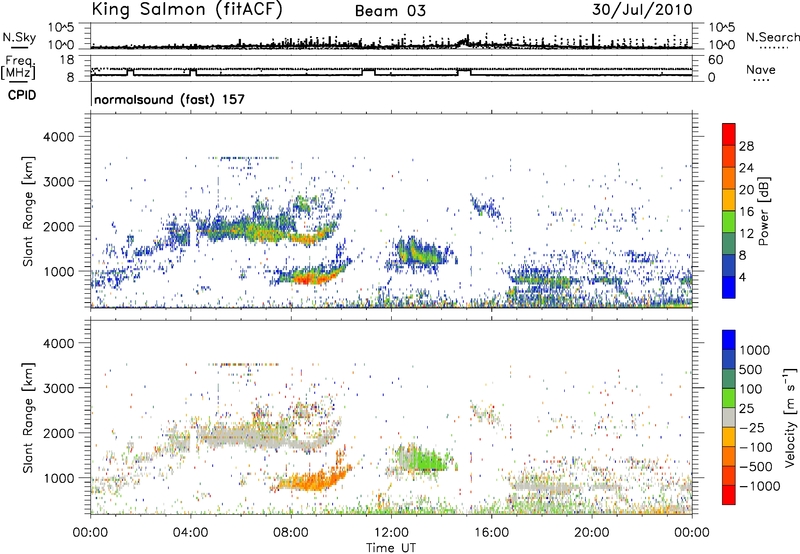Click the '08:00' time axis tick label
This screenshot has height=554, width=800.
[291, 533]
